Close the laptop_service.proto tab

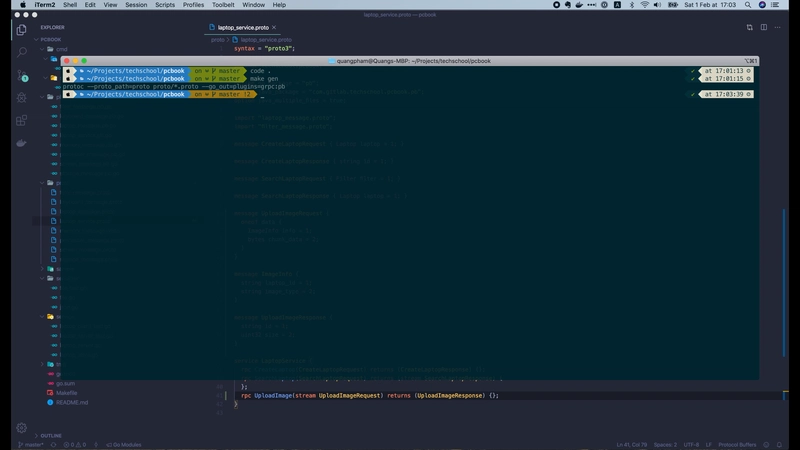click(x=274, y=28)
